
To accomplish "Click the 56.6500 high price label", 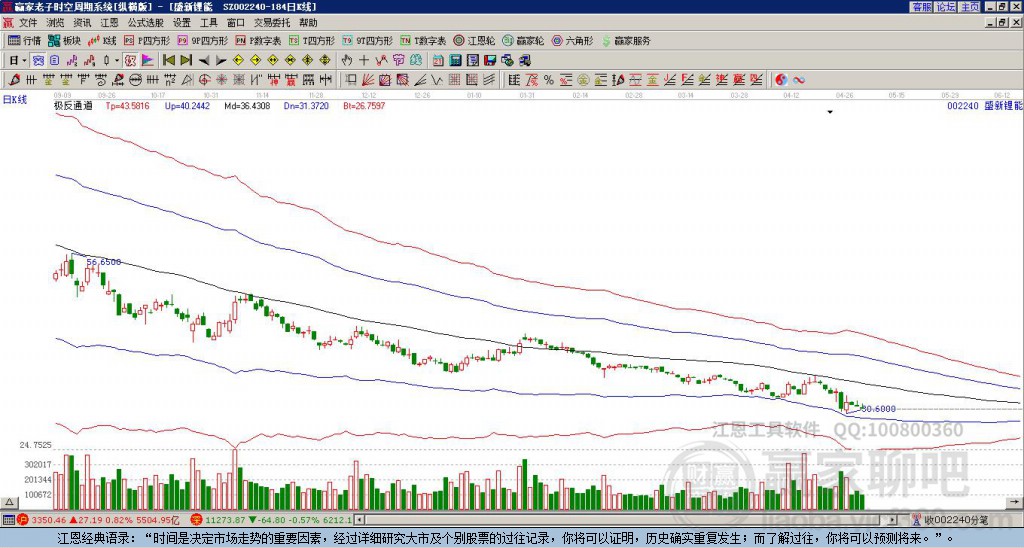I will pos(104,262).
